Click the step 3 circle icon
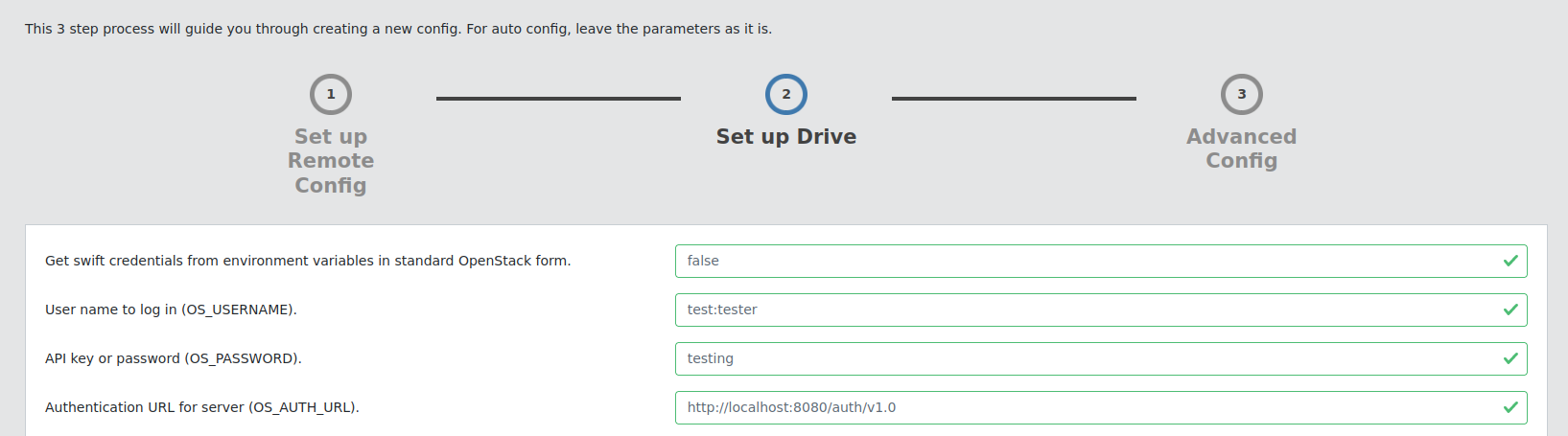The image size is (1568, 436). [1241, 95]
